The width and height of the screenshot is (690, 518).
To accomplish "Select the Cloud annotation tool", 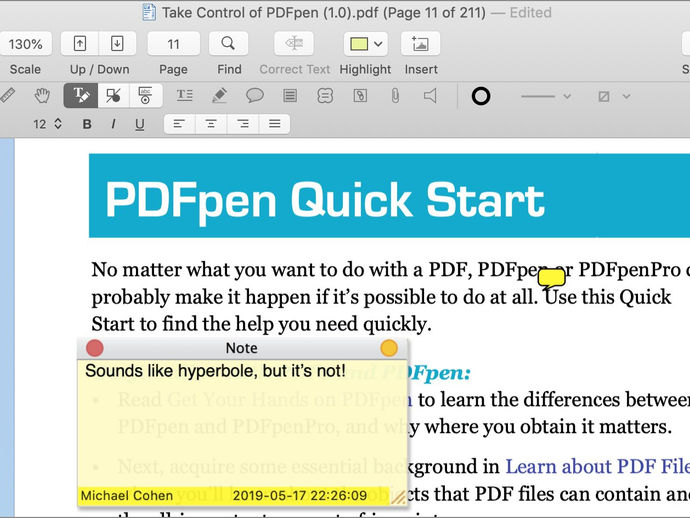I will point(325,96).
